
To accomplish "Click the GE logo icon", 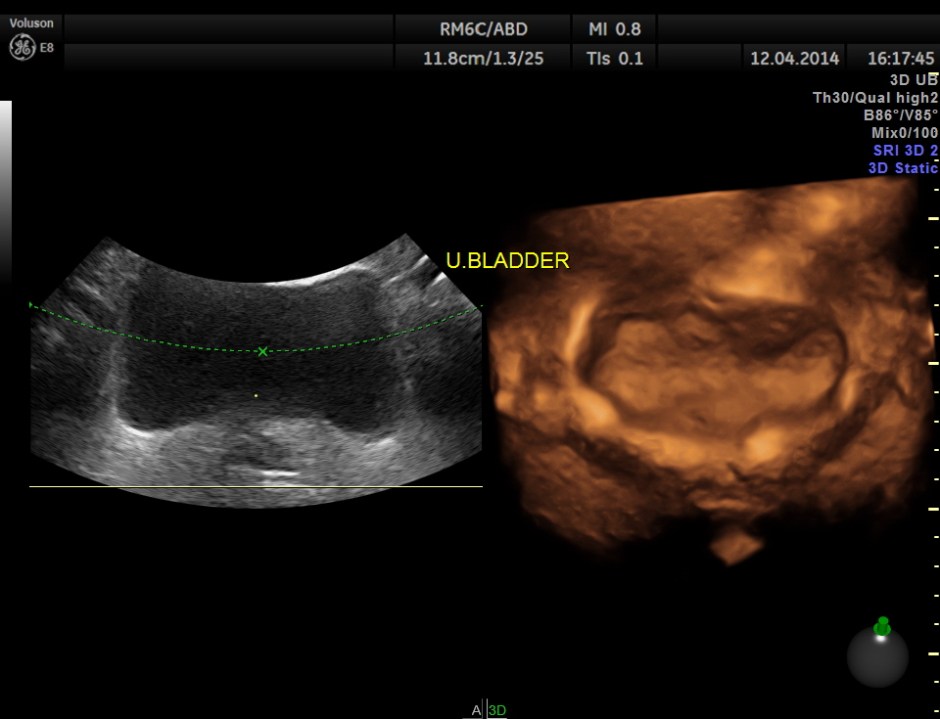I will [x=19, y=47].
